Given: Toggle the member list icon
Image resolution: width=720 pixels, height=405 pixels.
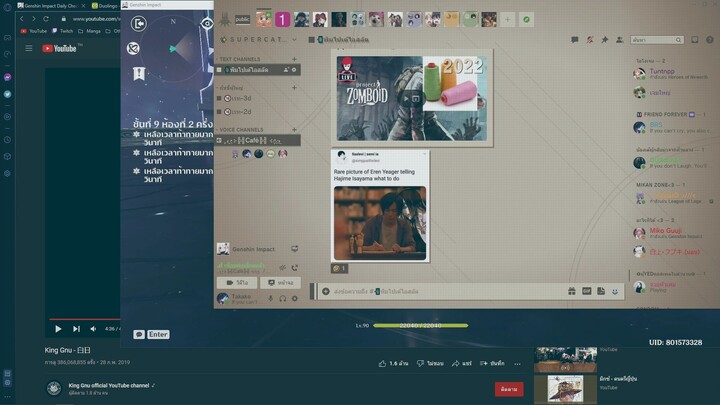Looking at the screenshot, I should pyautogui.click(x=619, y=40).
